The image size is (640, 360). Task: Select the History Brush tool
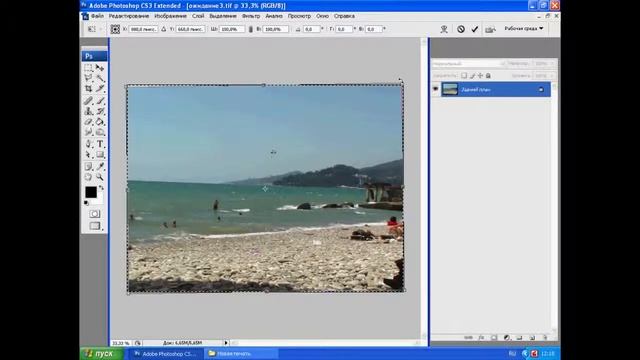point(100,111)
